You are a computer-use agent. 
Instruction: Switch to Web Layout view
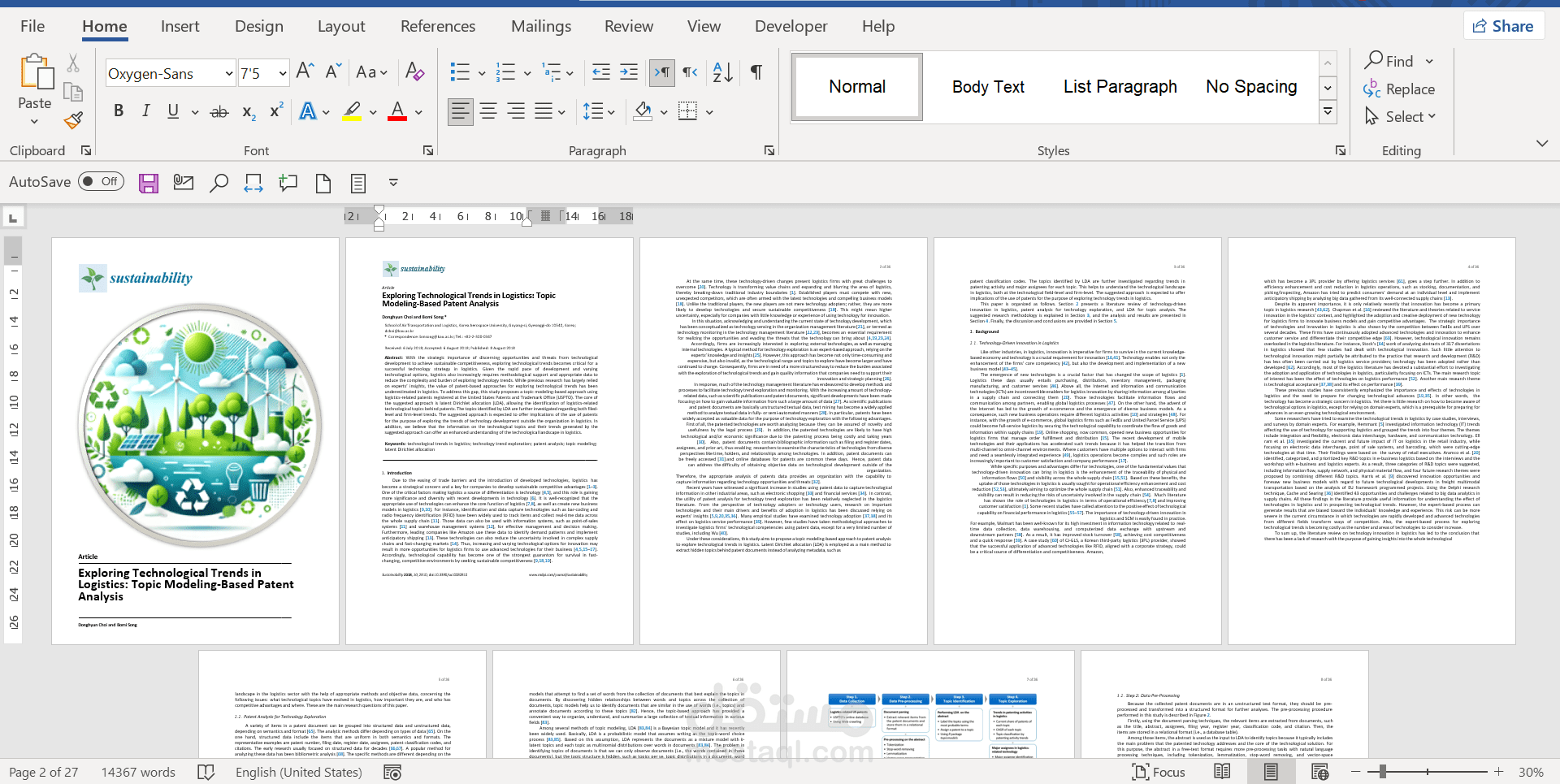(x=1319, y=772)
